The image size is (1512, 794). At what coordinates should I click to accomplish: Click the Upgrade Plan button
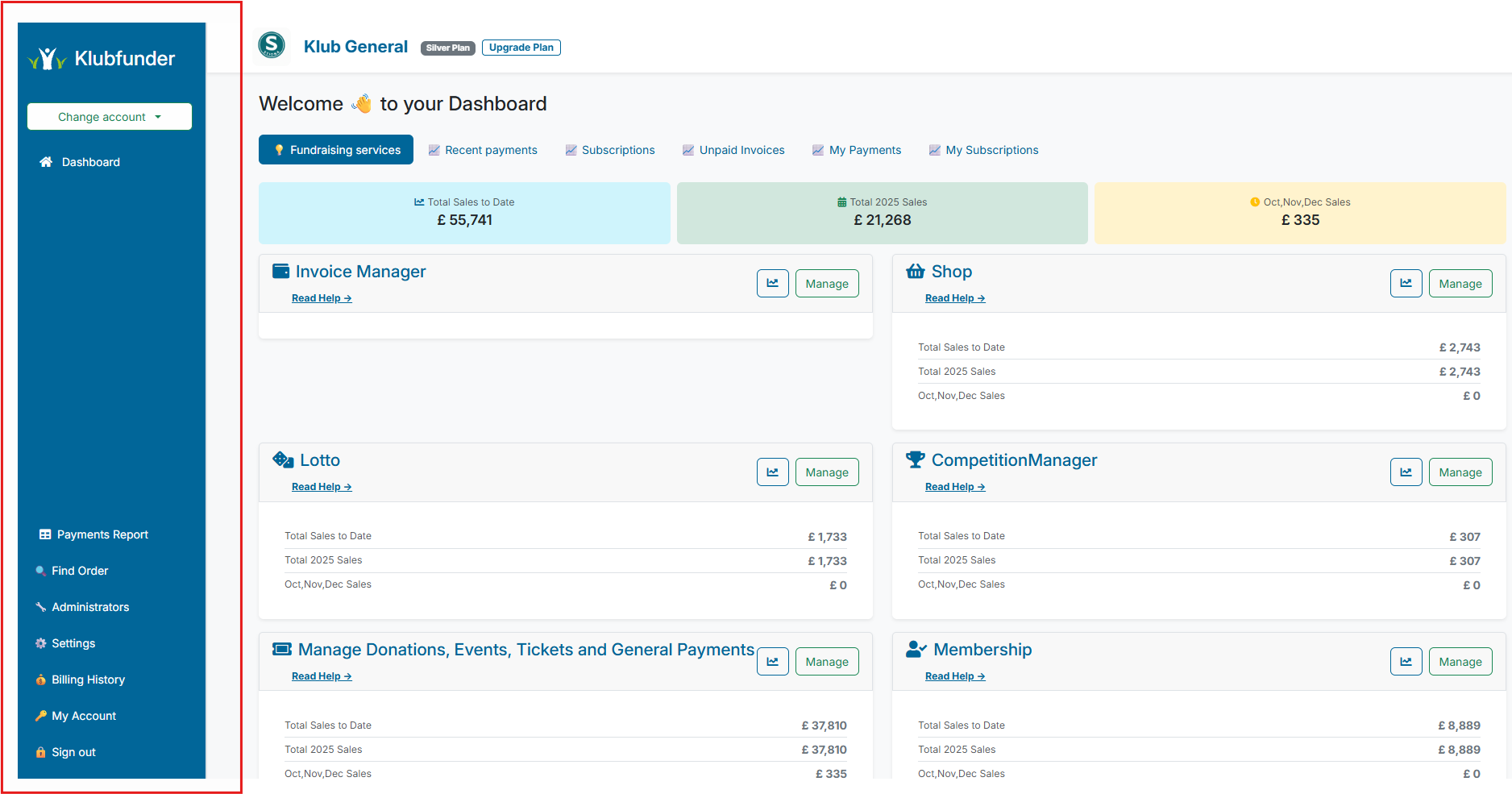[521, 47]
